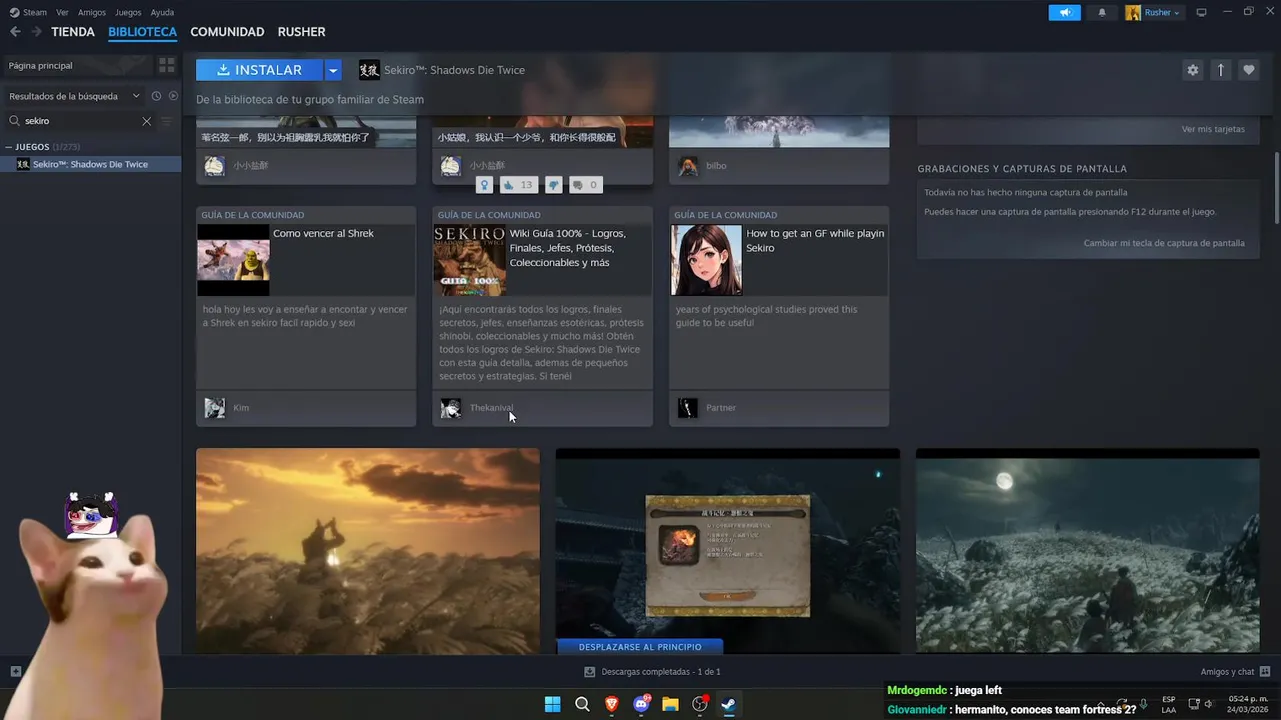Click the Sekiro game icon in the header
The image size is (1281, 720).
369,70
